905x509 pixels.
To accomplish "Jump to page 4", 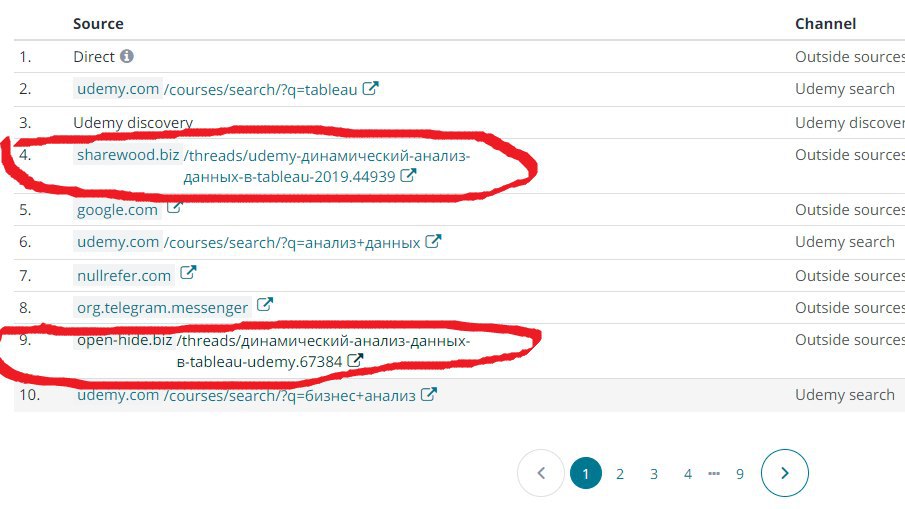I will tap(688, 474).
